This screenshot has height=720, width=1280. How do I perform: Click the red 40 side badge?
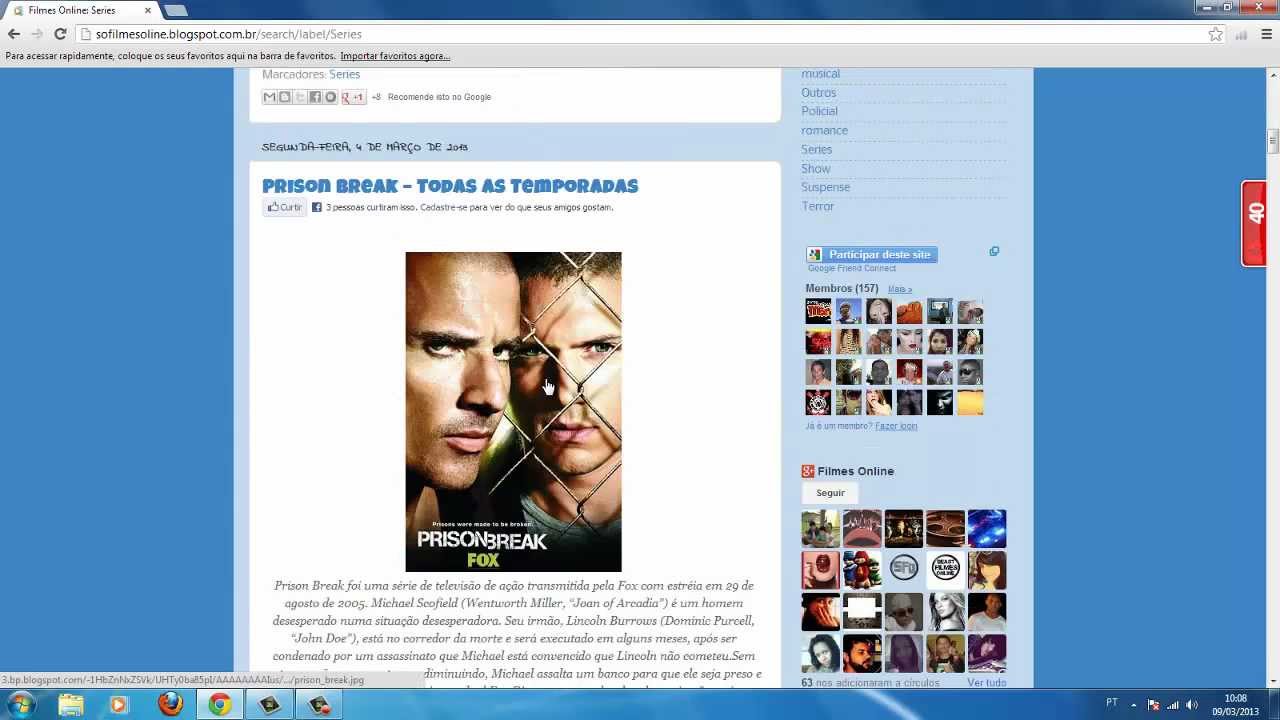click(1255, 224)
